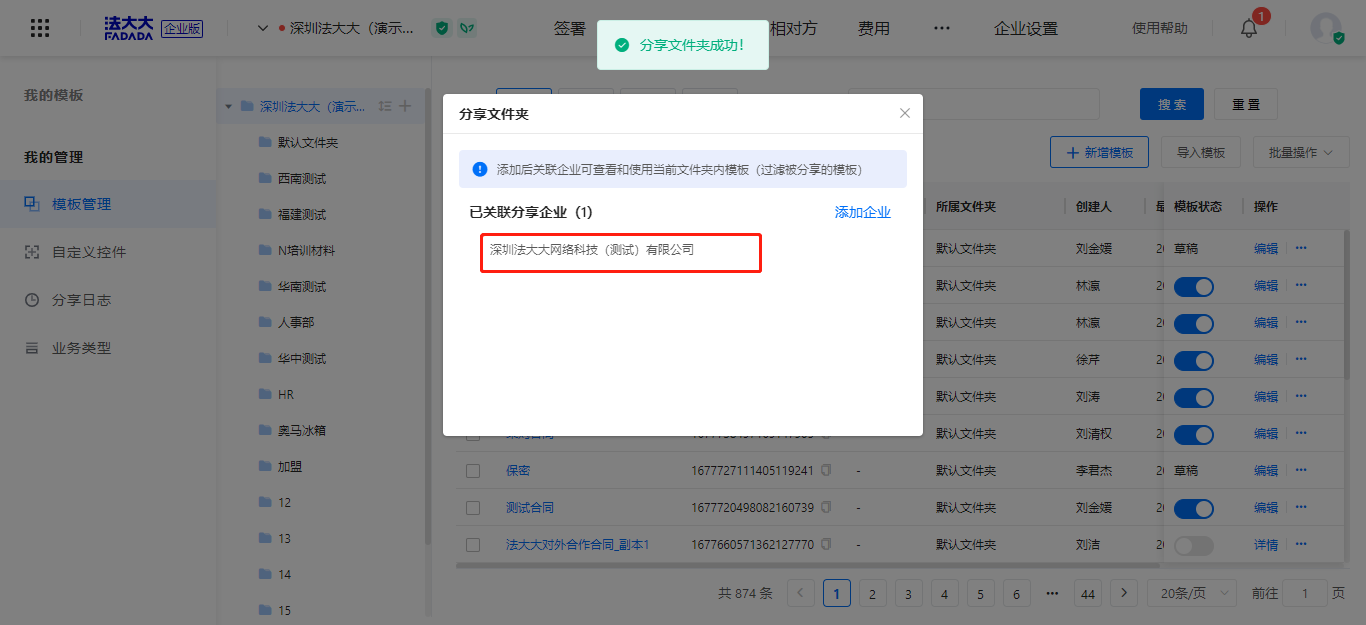Copy ID of 法大大对外合作合同_副本1
This screenshot has height=625, width=1366.
[x=826, y=544]
